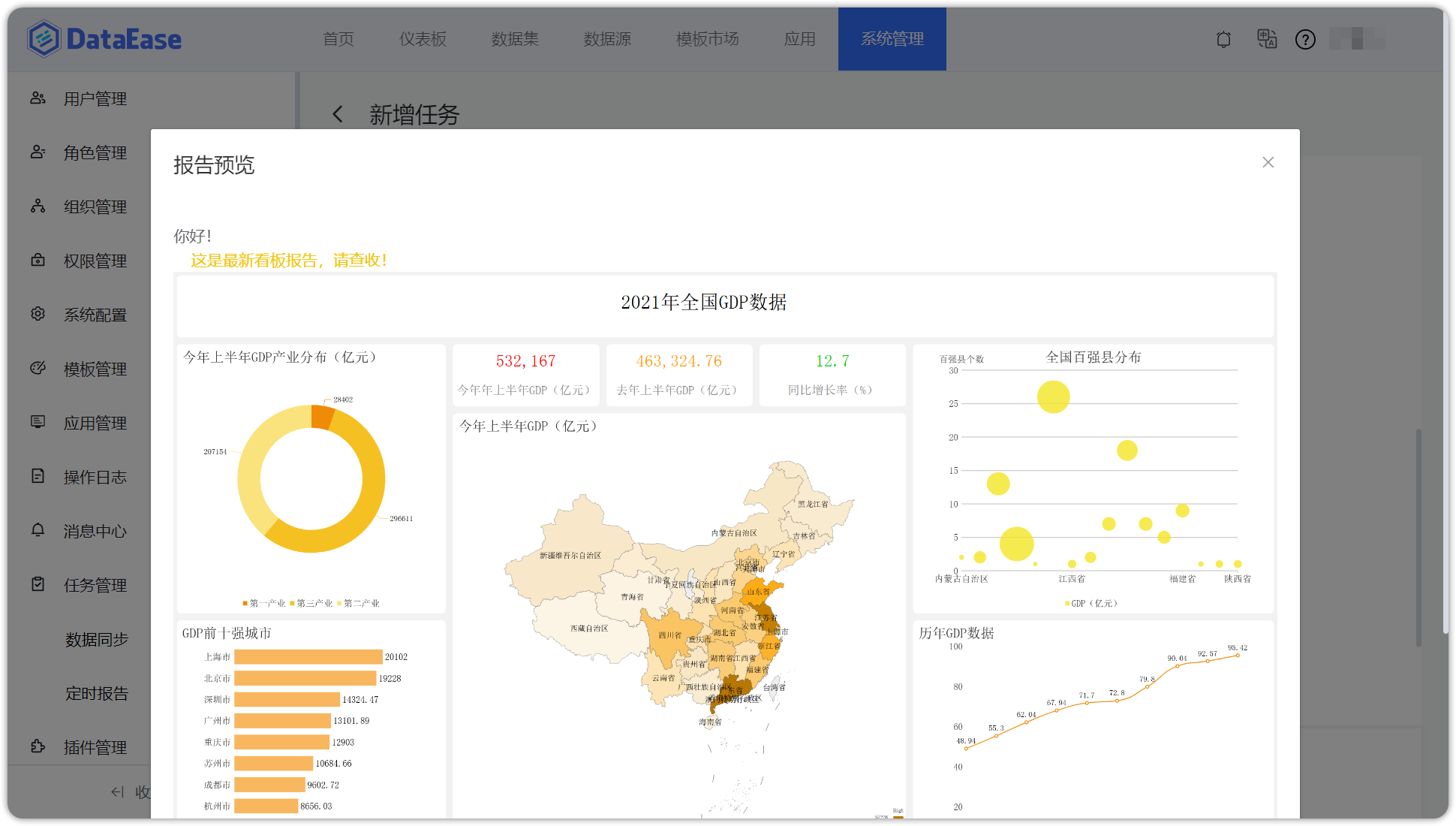1456x826 pixels.
Task: Click 新疆维吾尔自治区 on the map
Action: coord(570,556)
